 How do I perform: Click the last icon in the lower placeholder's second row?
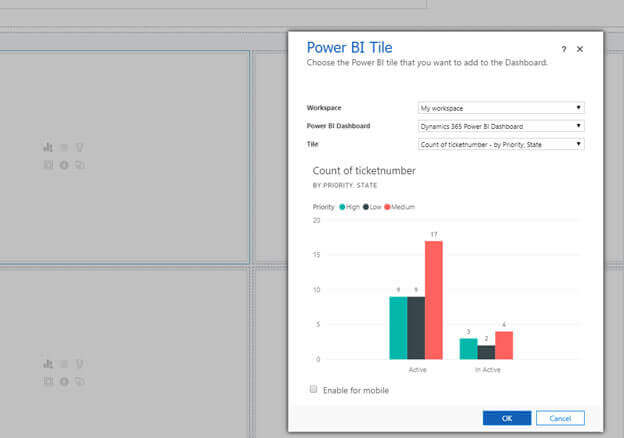pyautogui.click(x=80, y=382)
